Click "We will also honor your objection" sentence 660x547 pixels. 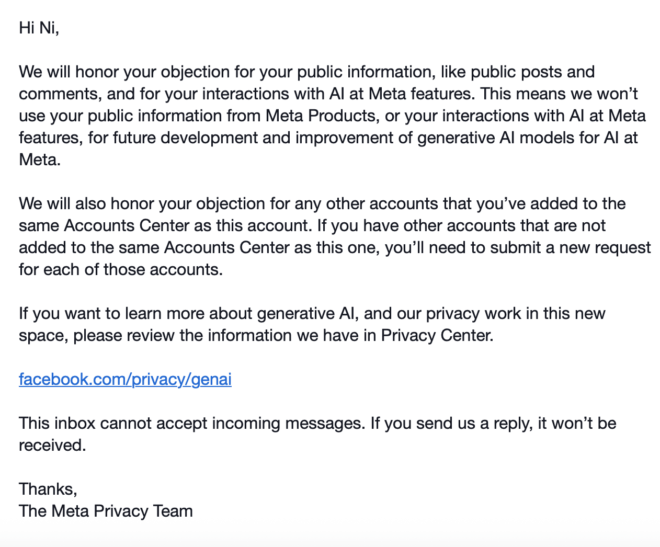click(142, 204)
